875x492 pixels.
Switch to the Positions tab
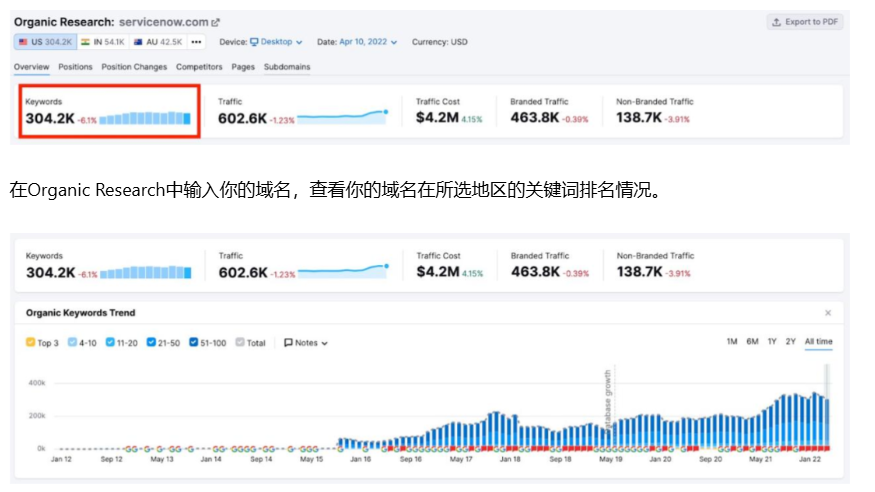tap(75, 67)
